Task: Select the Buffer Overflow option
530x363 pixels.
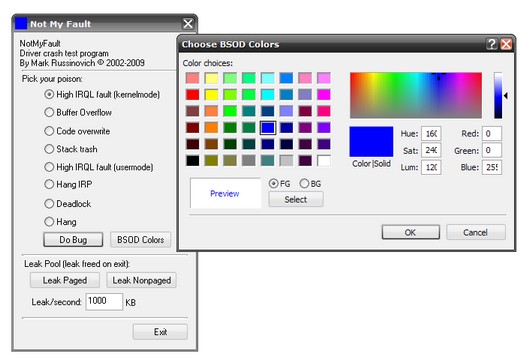Action: pos(49,112)
